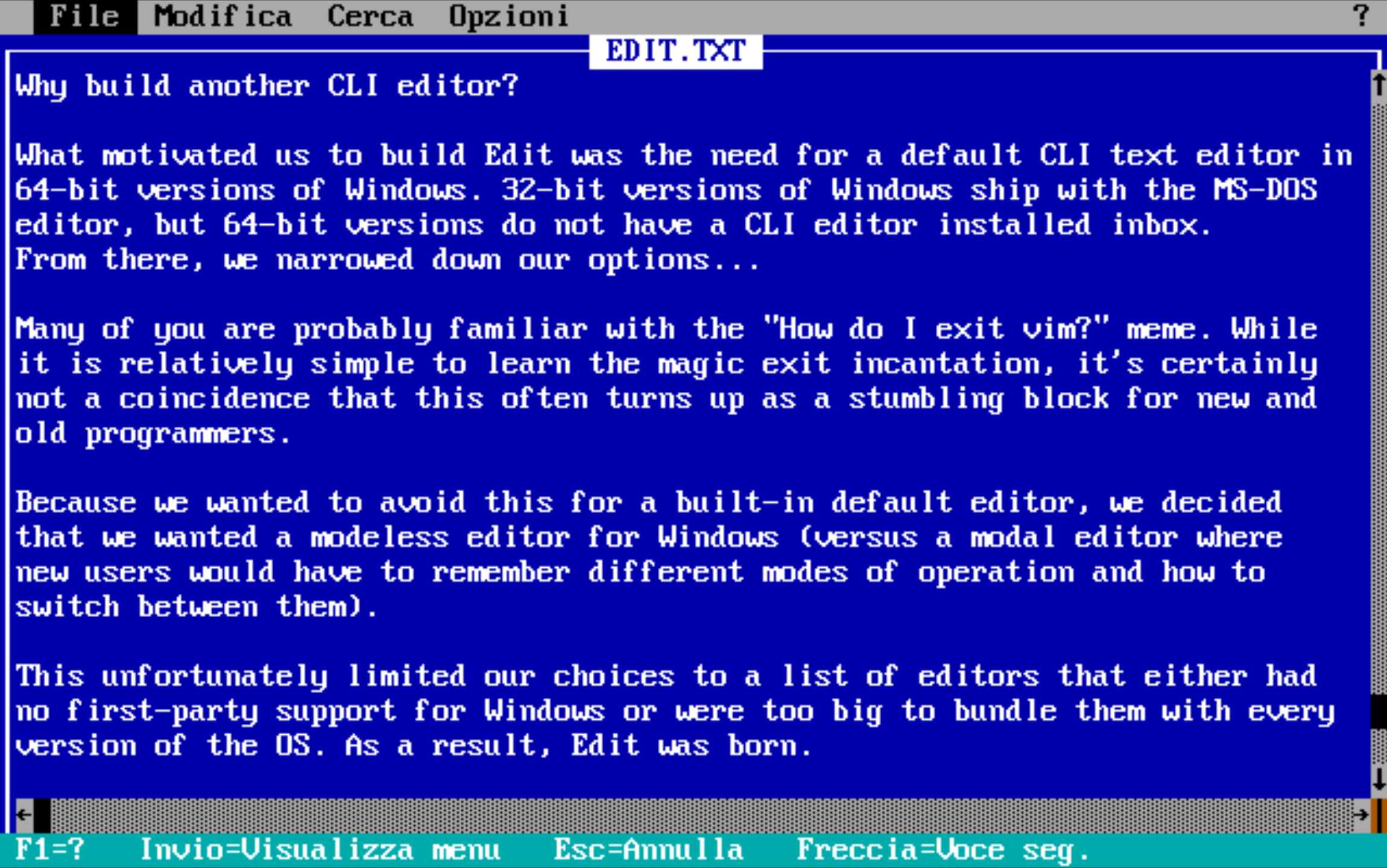1387x868 pixels.
Task: Click the vertical scrollbar up arrow
Action: coord(1379,86)
